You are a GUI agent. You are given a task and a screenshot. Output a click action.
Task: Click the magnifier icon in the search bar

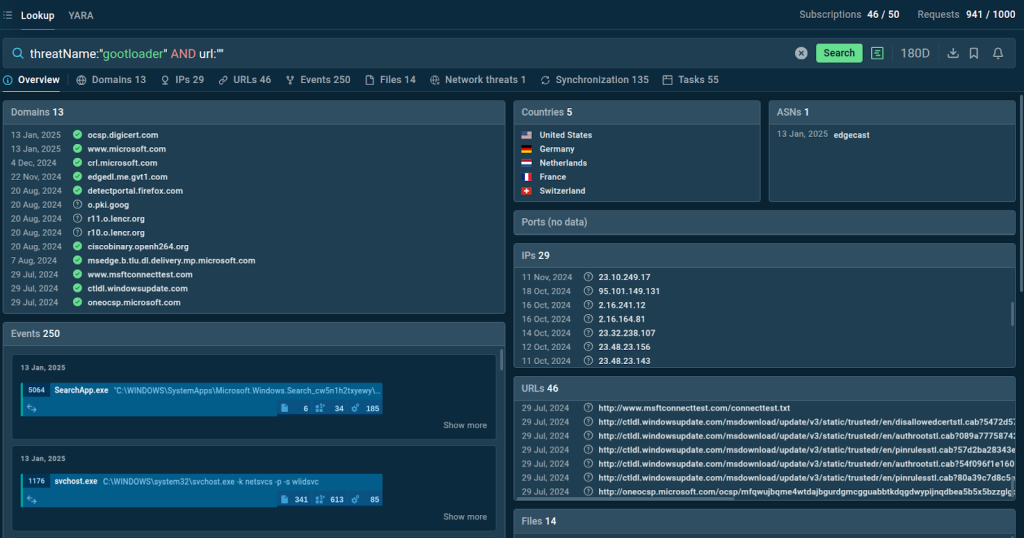(17, 53)
